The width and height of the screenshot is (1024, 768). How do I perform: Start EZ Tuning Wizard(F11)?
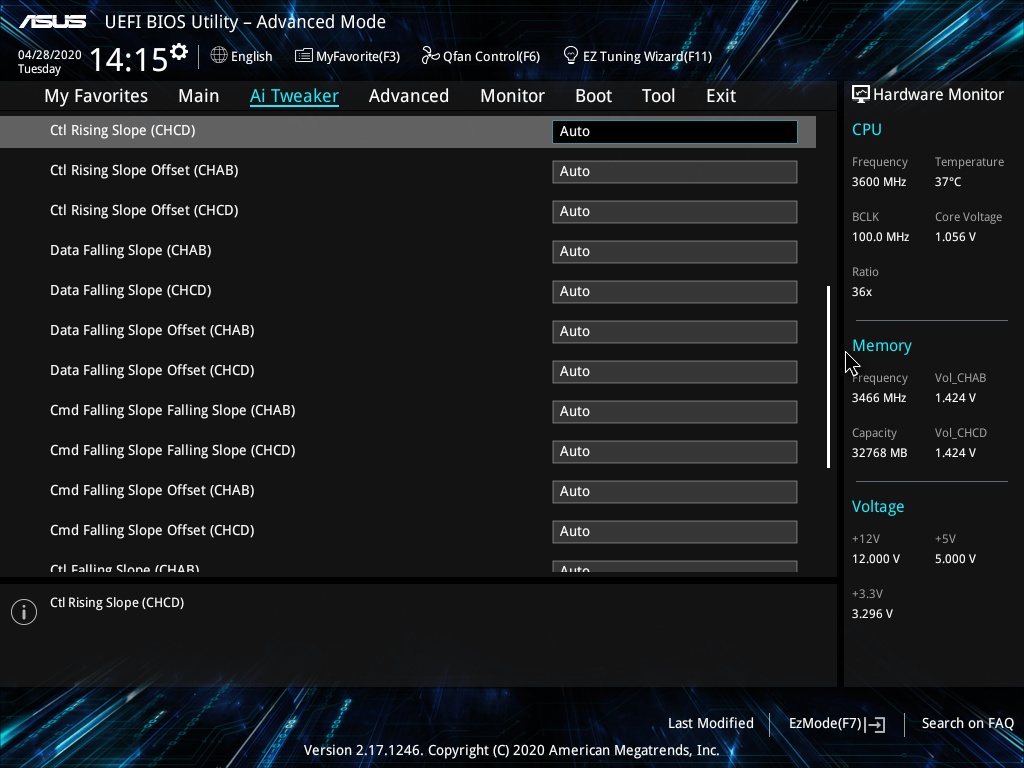[647, 57]
